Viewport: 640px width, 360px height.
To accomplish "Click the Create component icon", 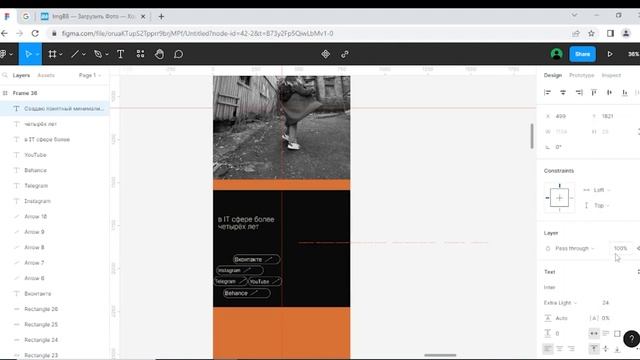I will (325, 54).
